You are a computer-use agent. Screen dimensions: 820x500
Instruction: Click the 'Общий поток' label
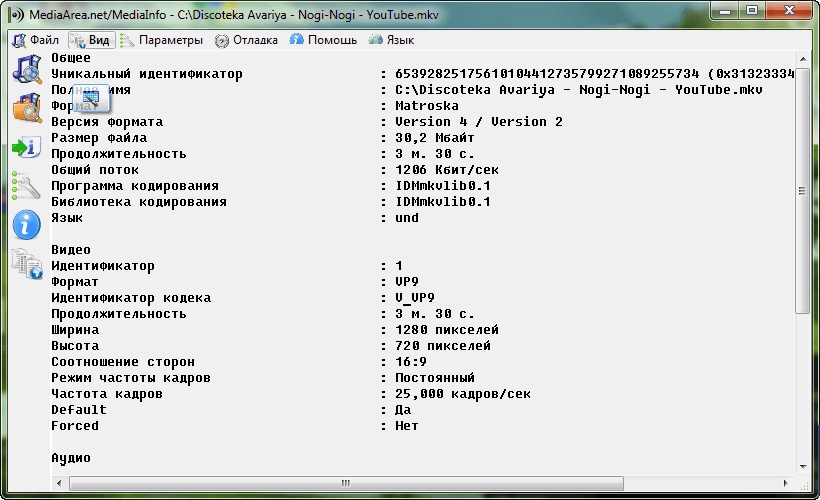tap(95, 170)
